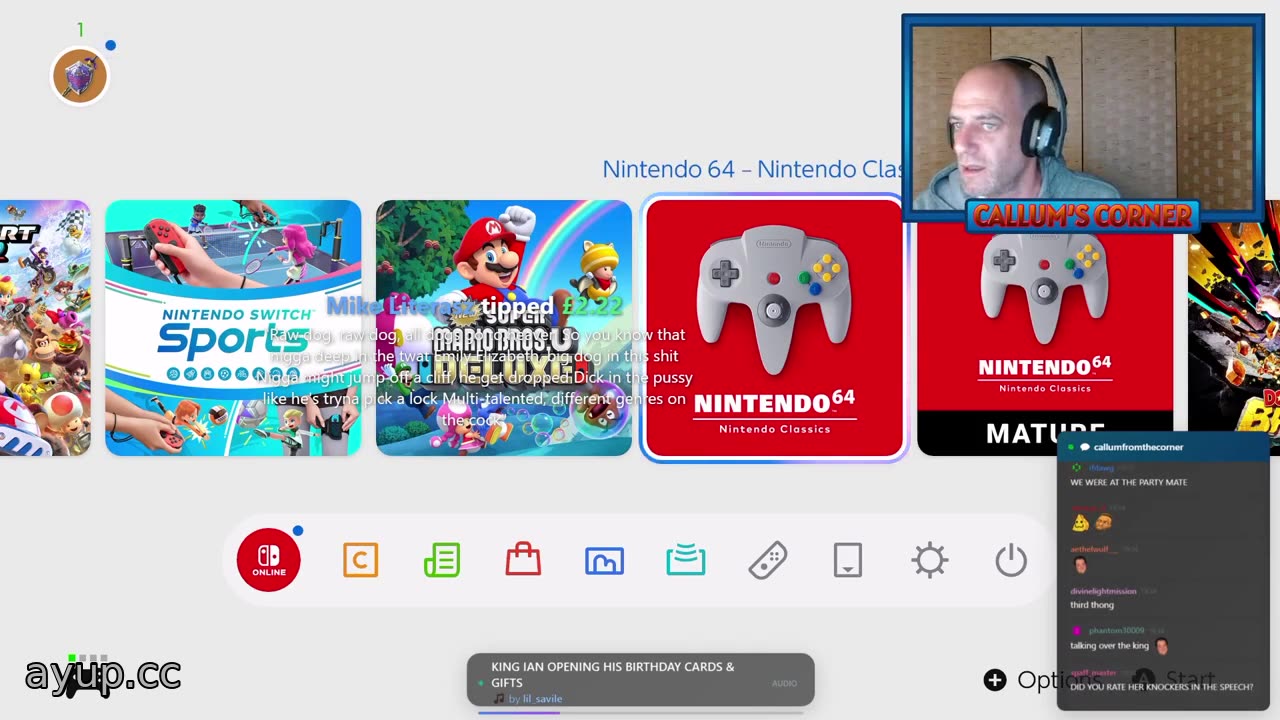Viewport: 1280px width, 720px height.
Task: Click callumfromthecorner chat header
Action: click(x=1138, y=447)
